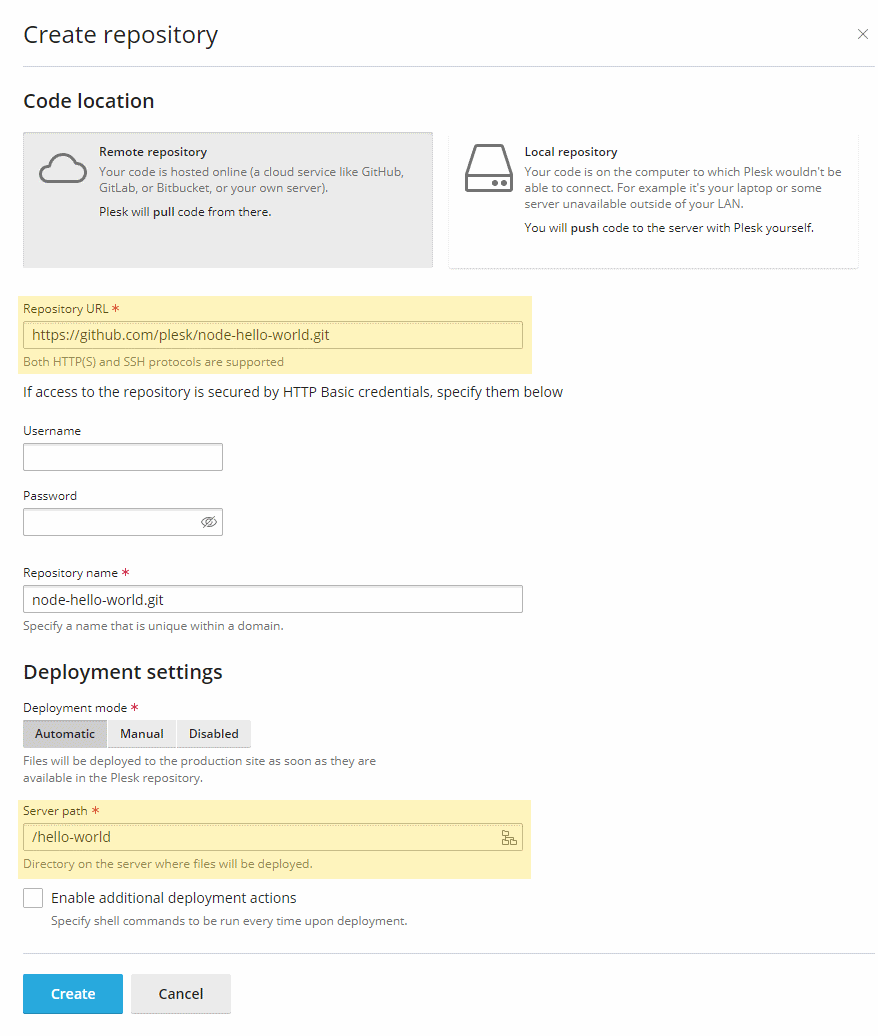Click the Remote repository heading text
The image size is (878, 1036).
[x=153, y=152]
